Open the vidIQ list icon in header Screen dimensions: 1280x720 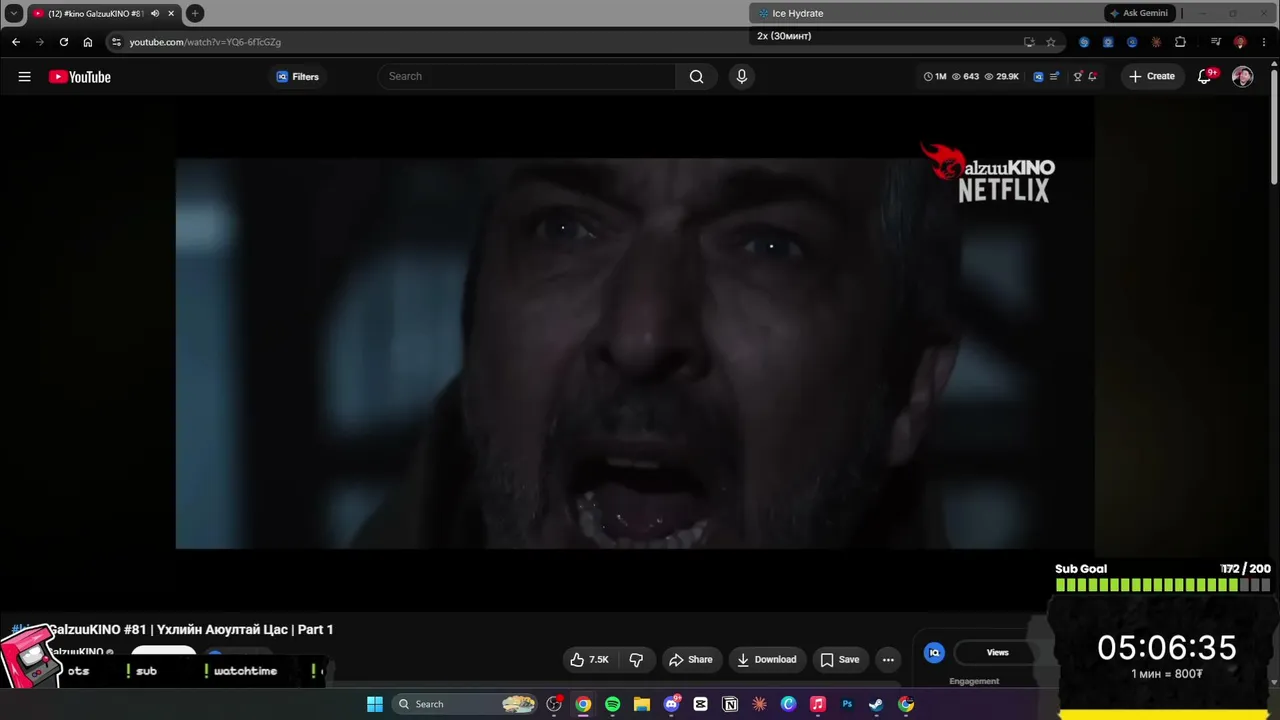pos(1054,77)
